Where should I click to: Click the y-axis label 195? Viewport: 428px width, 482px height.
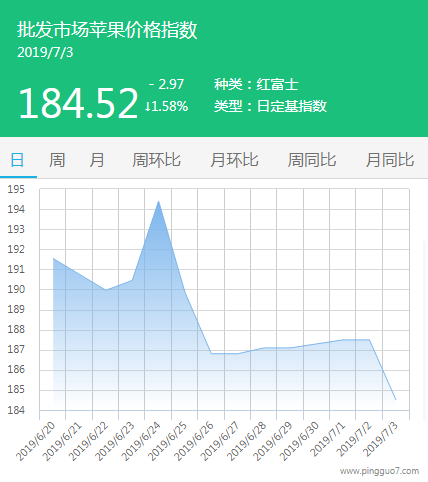coord(16,189)
